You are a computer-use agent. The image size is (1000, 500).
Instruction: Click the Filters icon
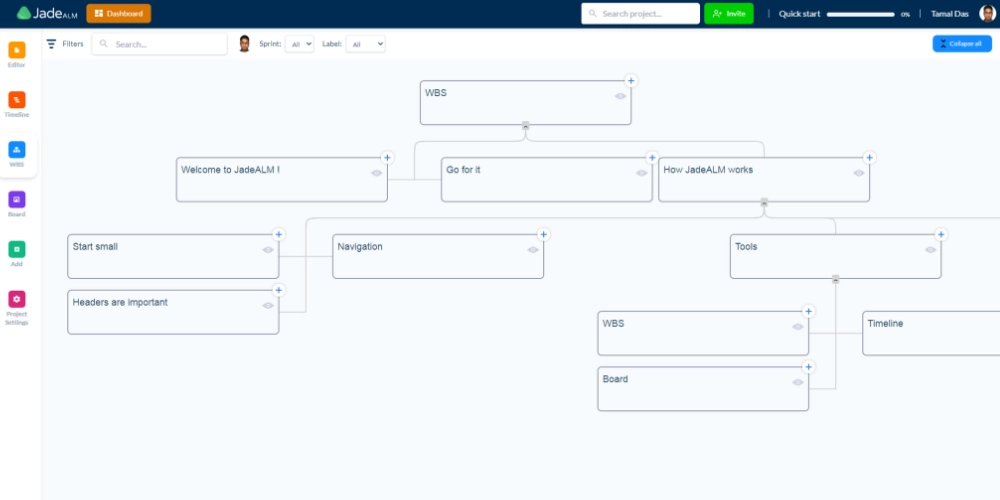point(52,44)
